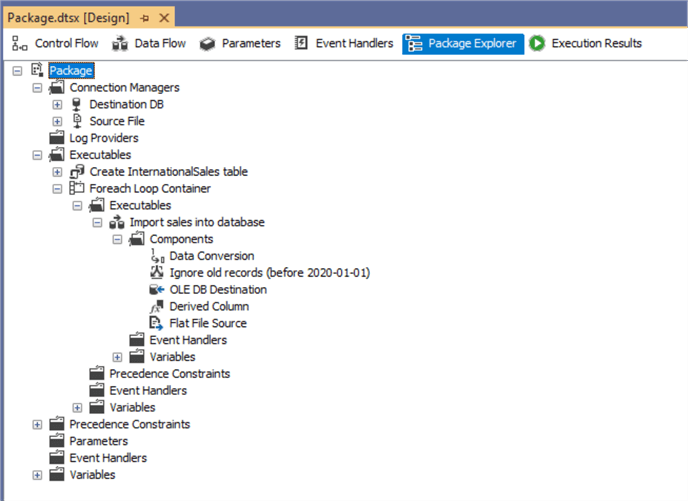Screen dimensions: 688x501
Task: Select the Data Conversion component label
Action: click(212, 256)
